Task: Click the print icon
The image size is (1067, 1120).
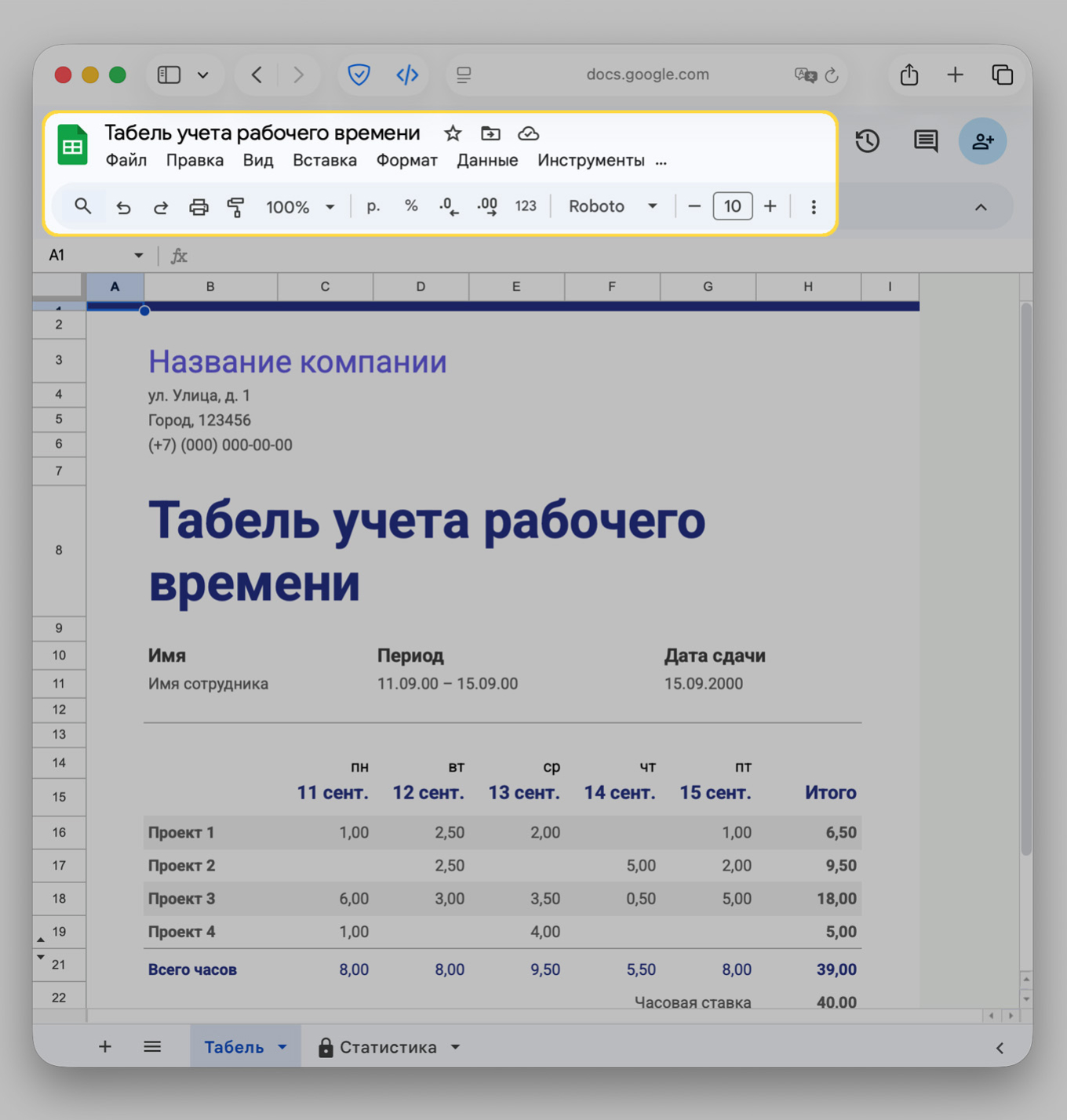Action: tap(198, 206)
